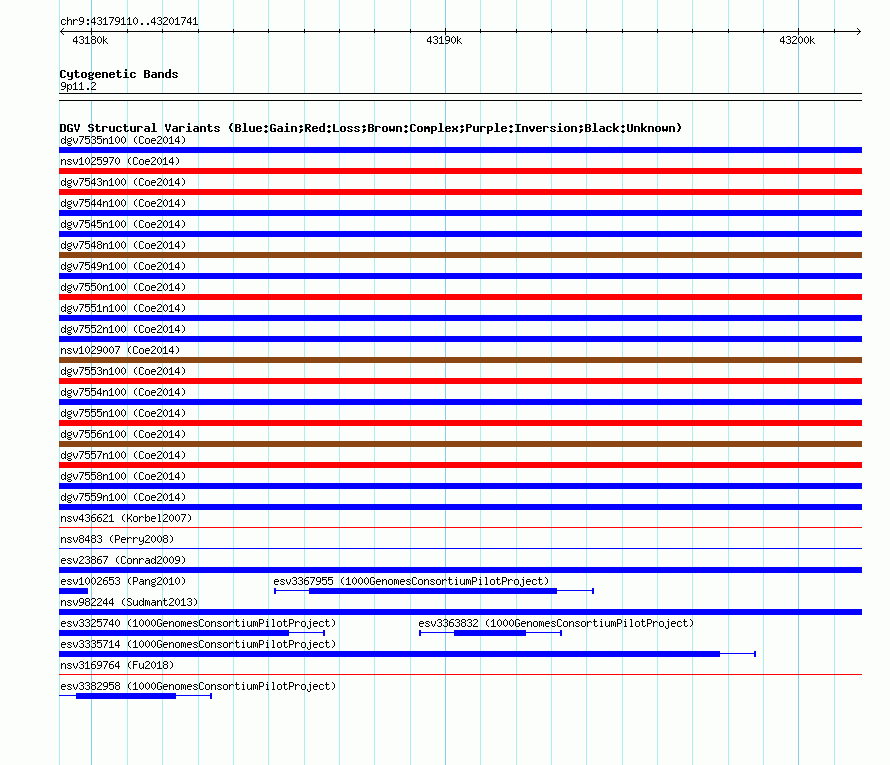Click the 43180k ruler label
This screenshot has width=890, height=765.
click(x=90, y=40)
